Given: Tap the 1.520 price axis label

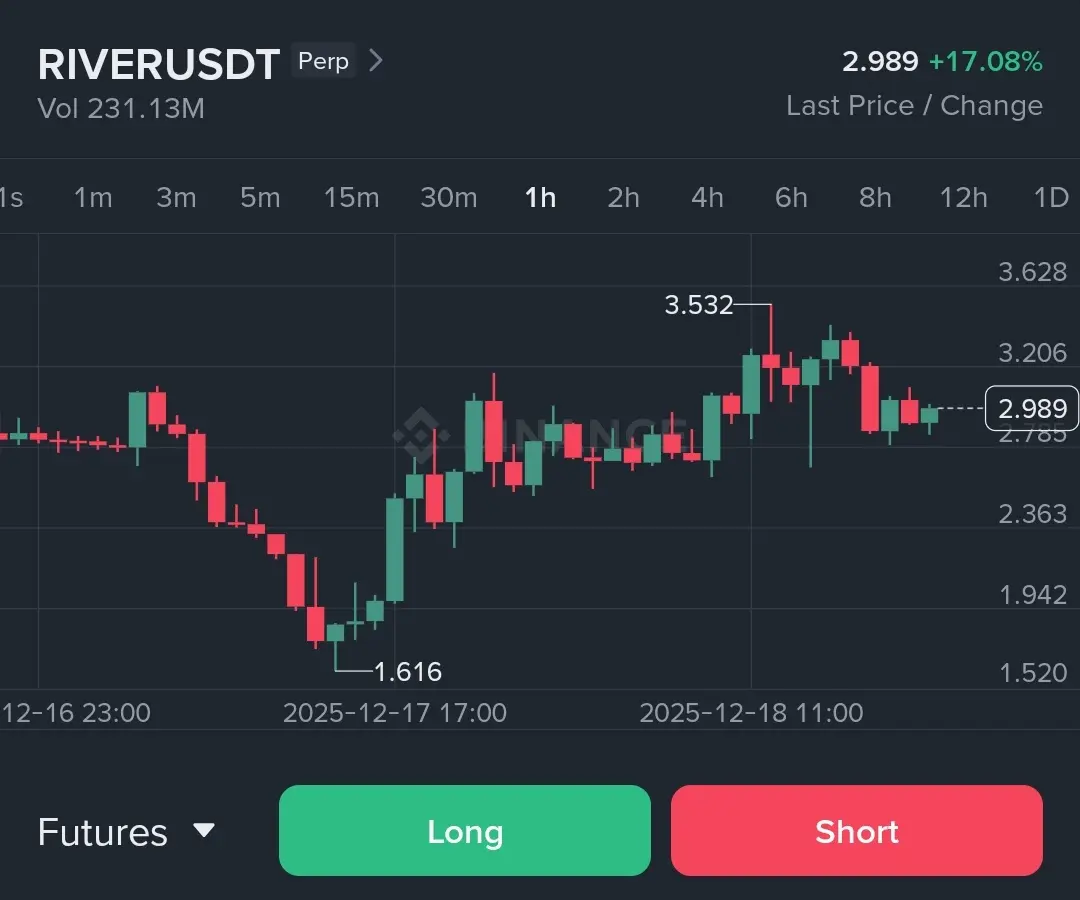Looking at the screenshot, I should pyautogui.click(x=1032, y=673).
